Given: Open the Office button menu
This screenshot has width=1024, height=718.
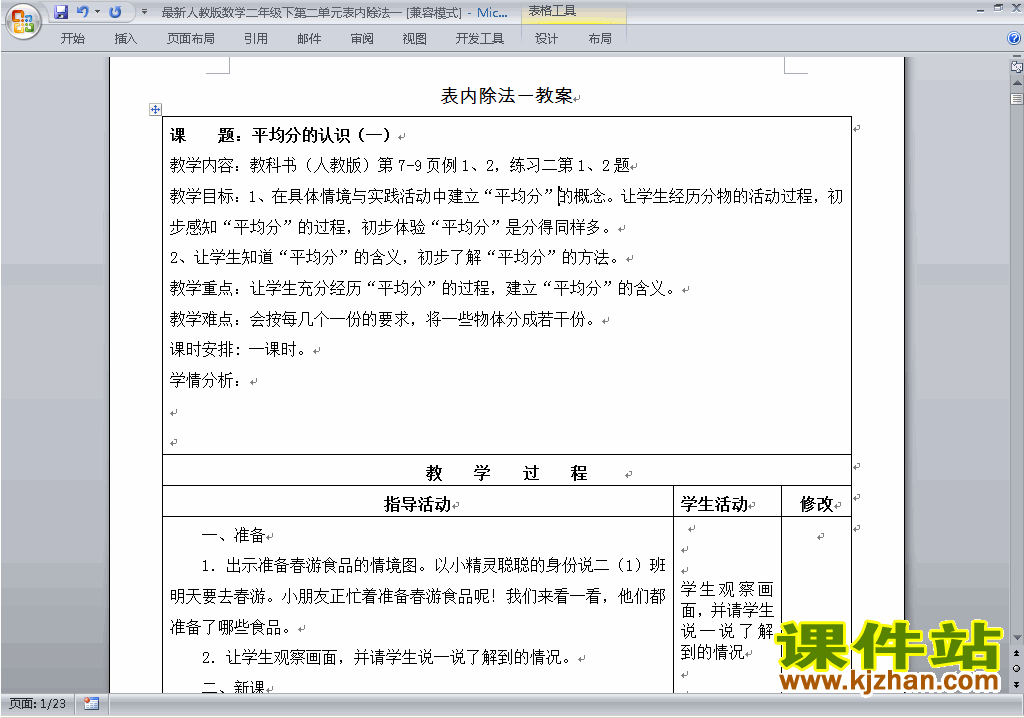Looking at the screenshot, I should point(23,22).
